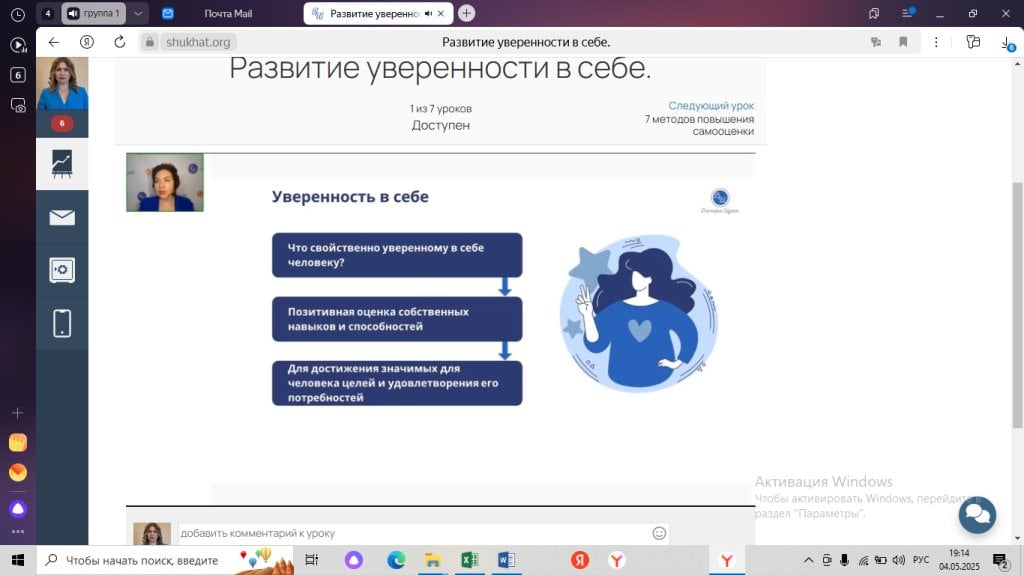Open a new tab with plus button

(466, 13)
